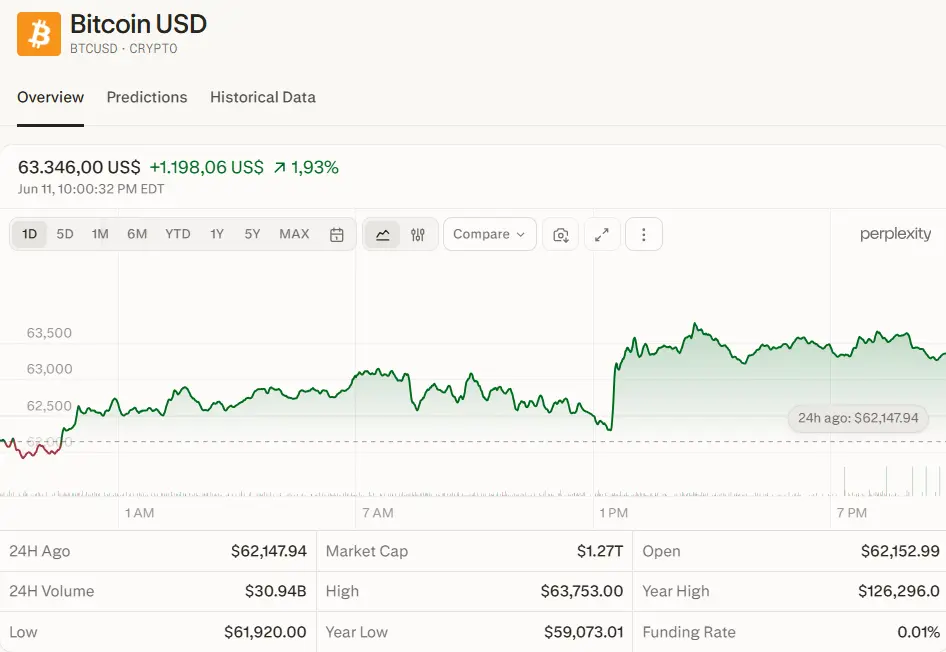Click the 63.346,00 US$ price
The image size is (946, 652).
[x=79, y=167]
